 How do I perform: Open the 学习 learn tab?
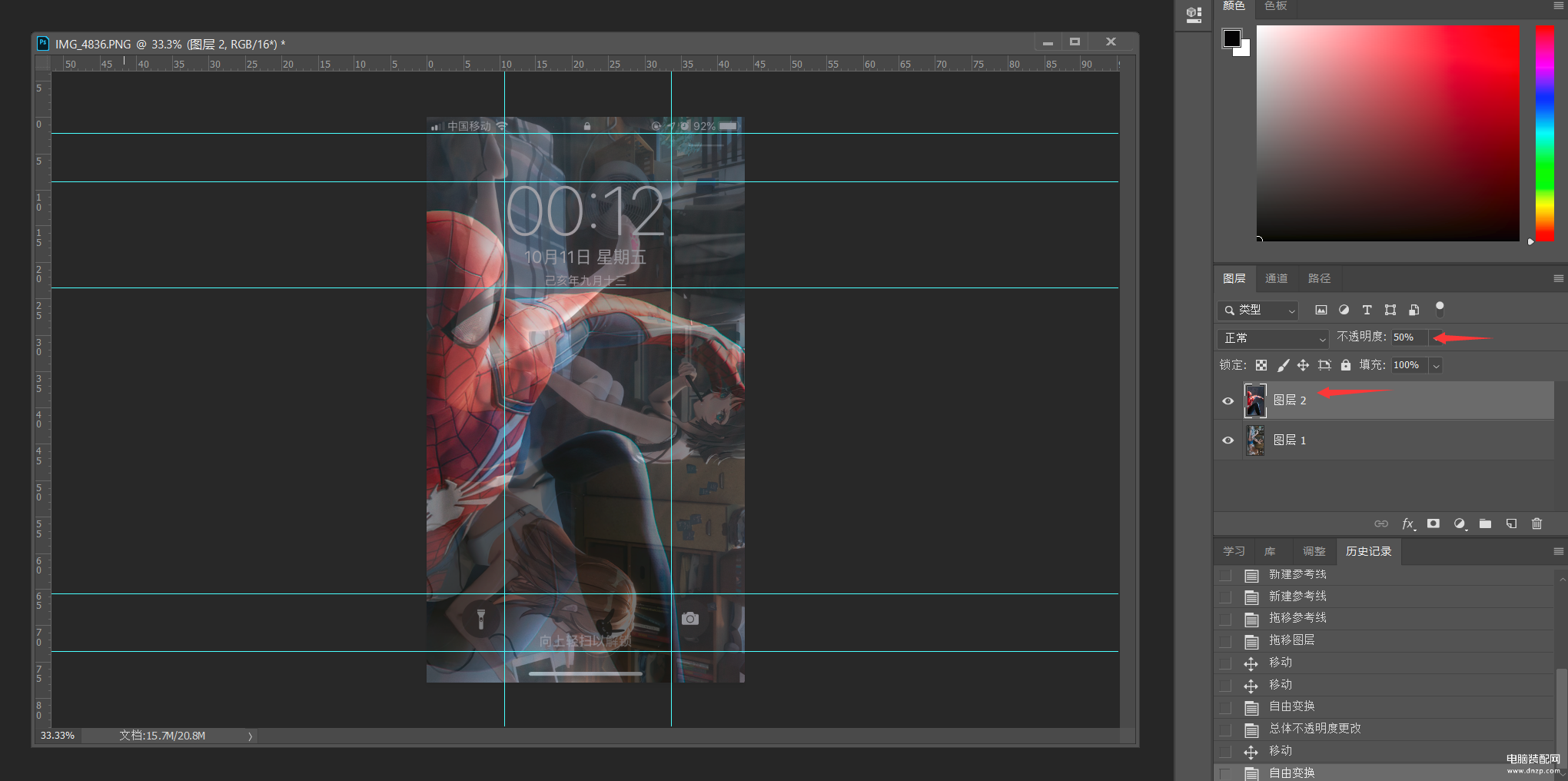pos(1234,551)
